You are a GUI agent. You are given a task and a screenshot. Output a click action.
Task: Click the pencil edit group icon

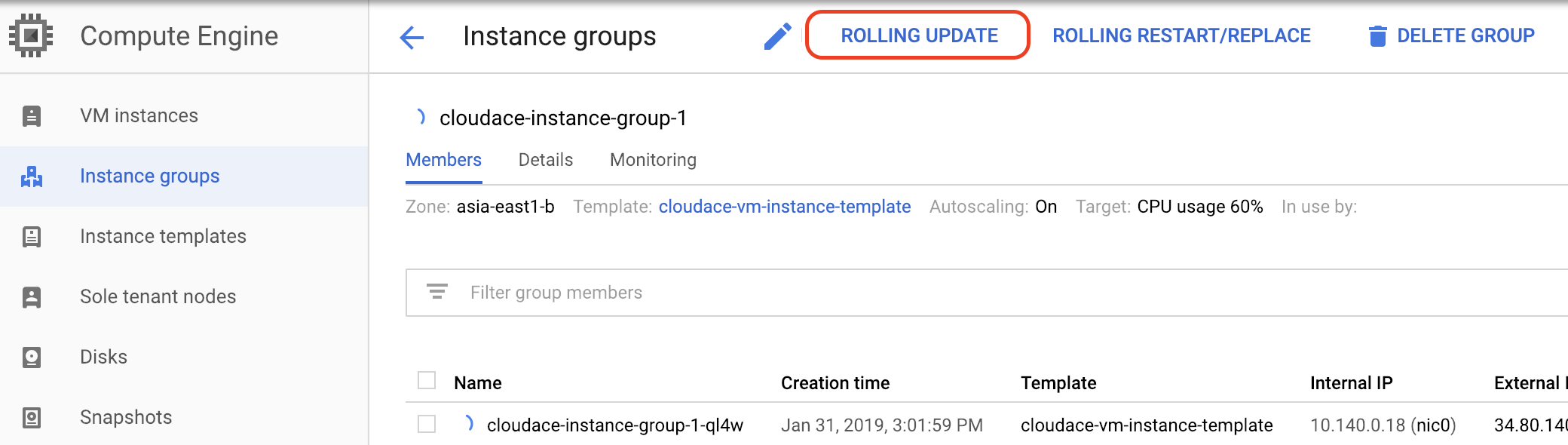click(x=777, y=36)
